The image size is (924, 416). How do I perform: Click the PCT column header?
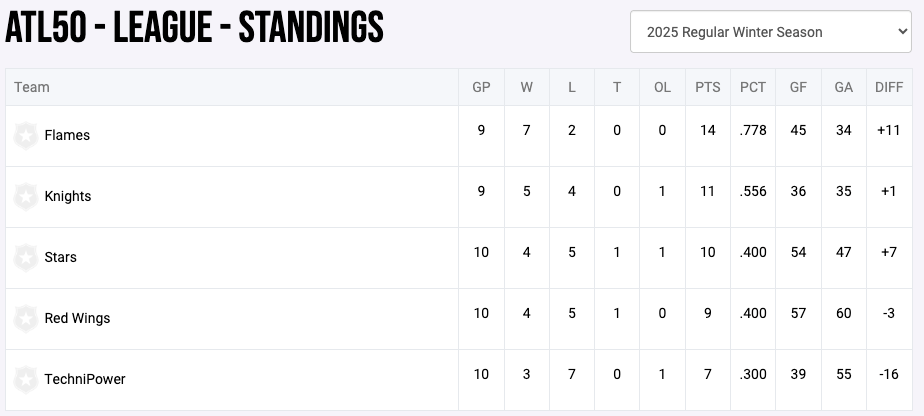coord(753,87)
